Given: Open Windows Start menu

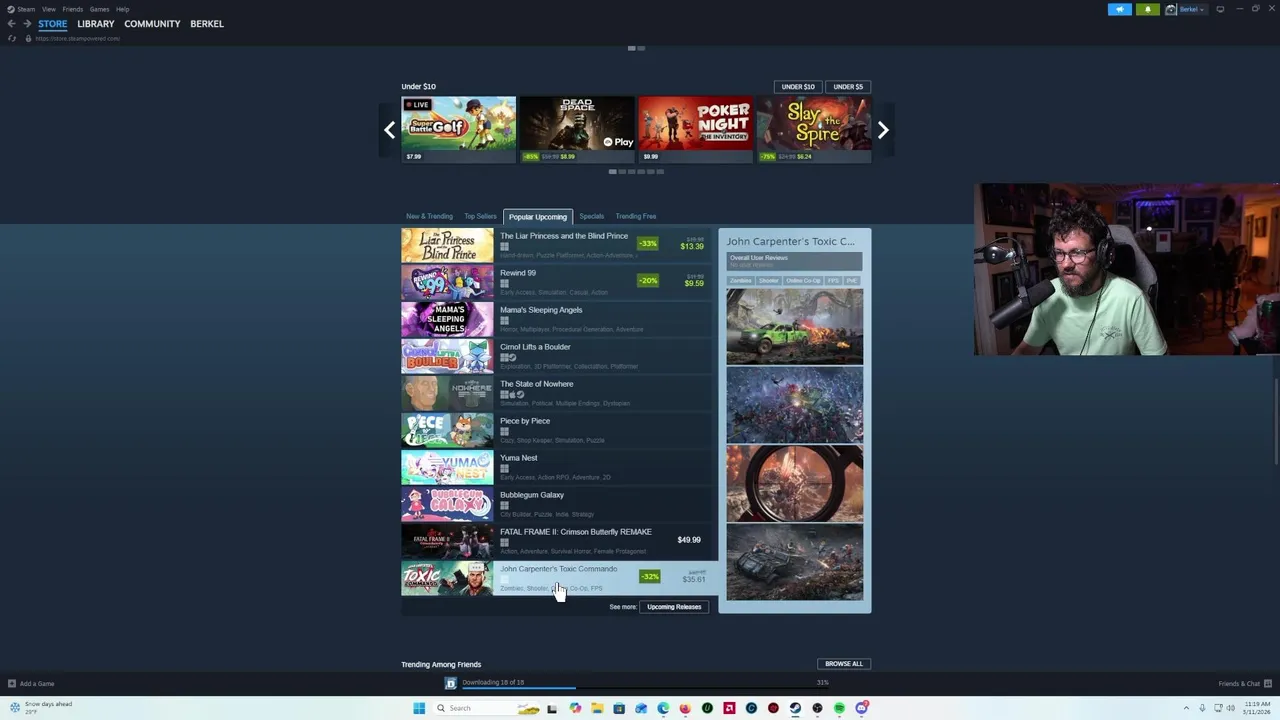Looking at the screenshot, I should coord(419,708).
